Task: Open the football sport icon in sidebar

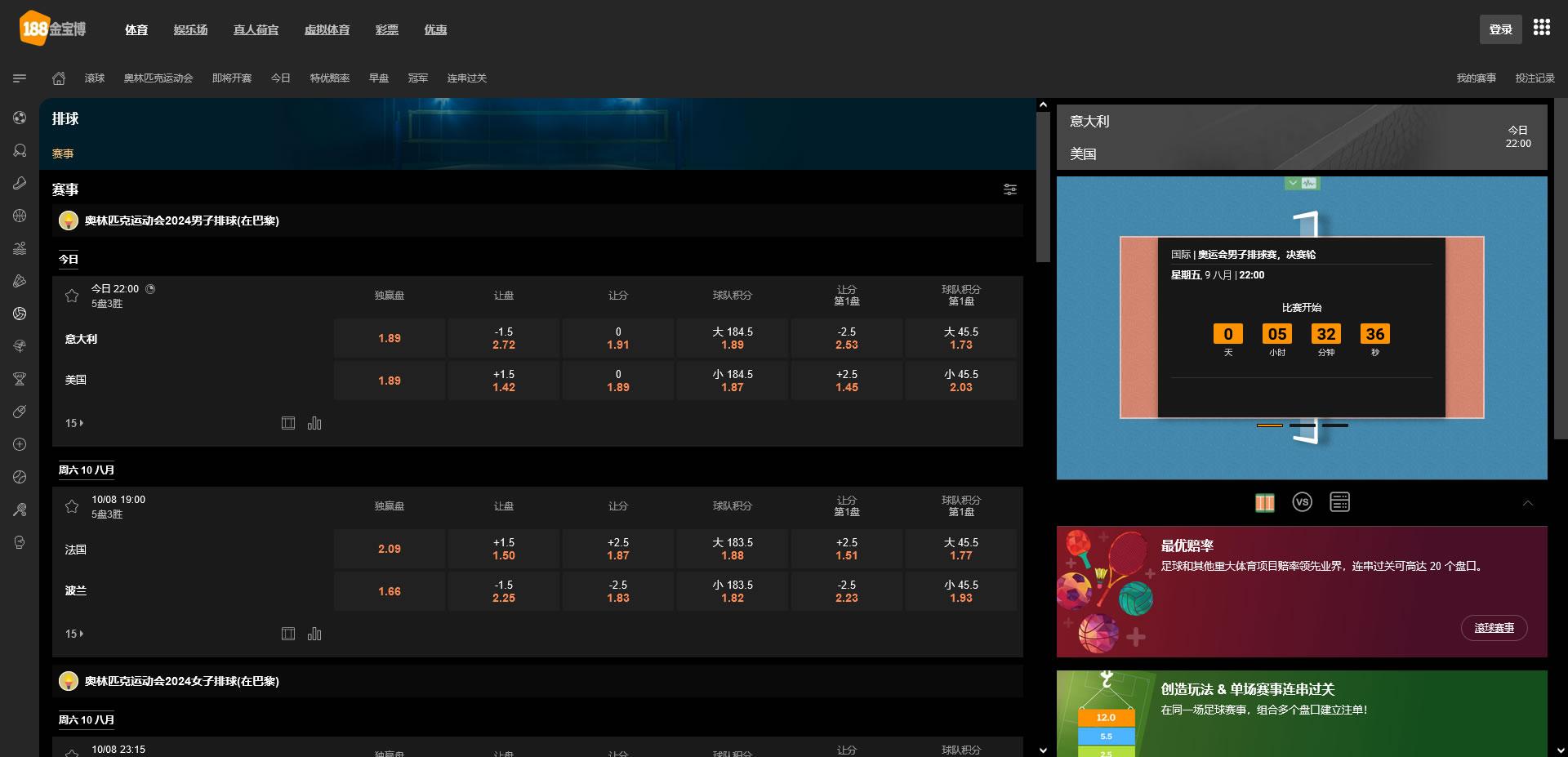Action: 20,118
